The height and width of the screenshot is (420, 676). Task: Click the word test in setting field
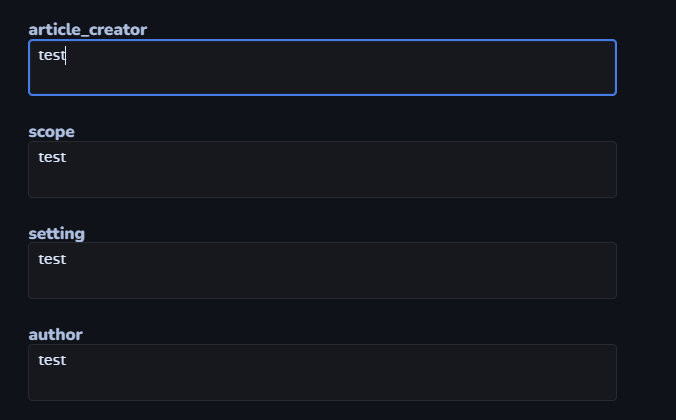click(51, 258)
